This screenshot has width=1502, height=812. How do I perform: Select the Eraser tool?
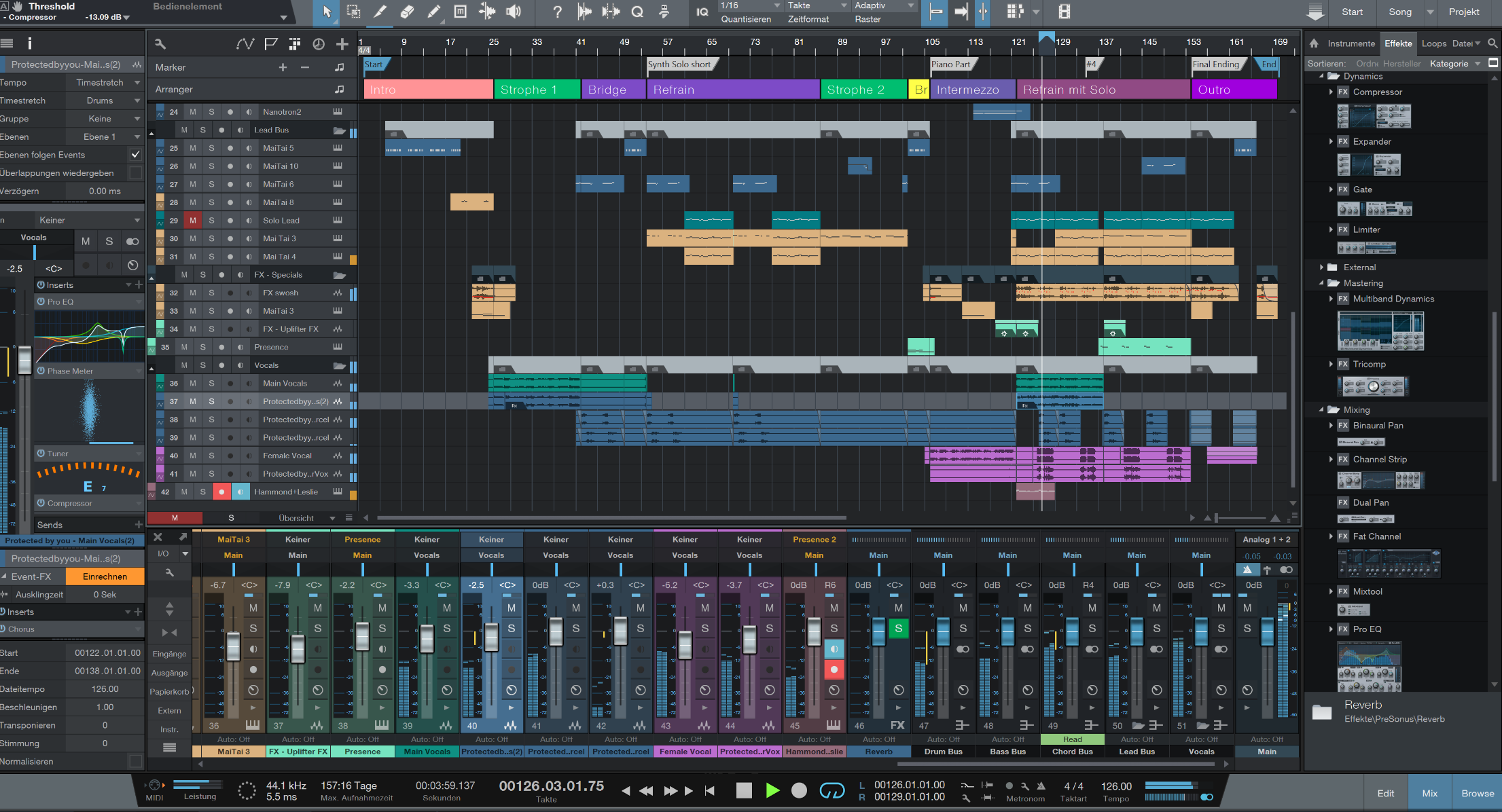point(407,12)
